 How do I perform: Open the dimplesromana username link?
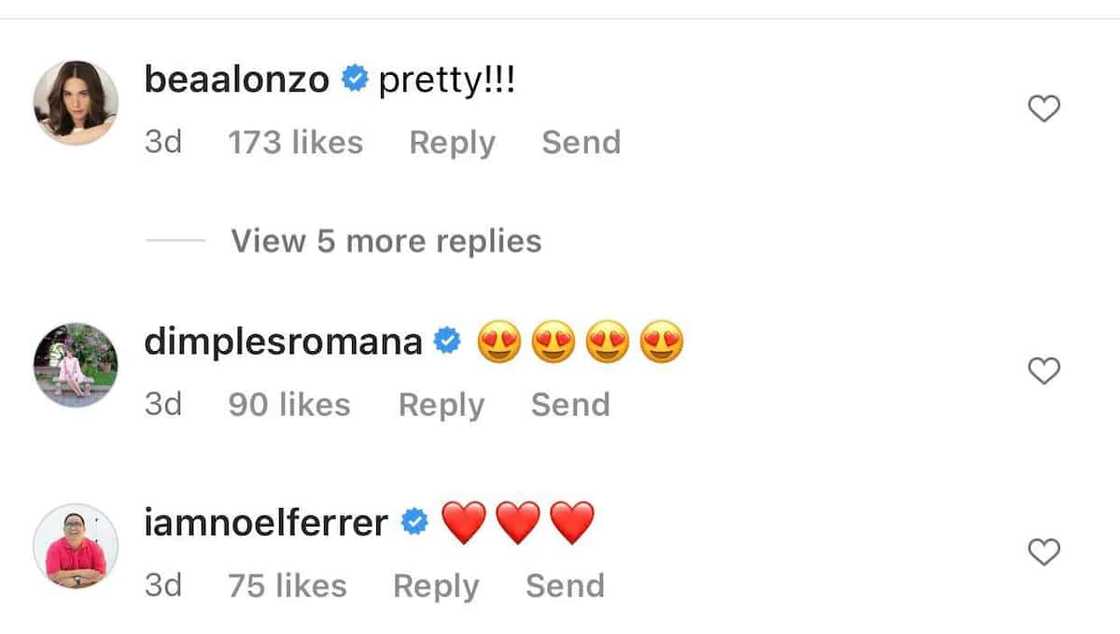[x=283, y=342]
